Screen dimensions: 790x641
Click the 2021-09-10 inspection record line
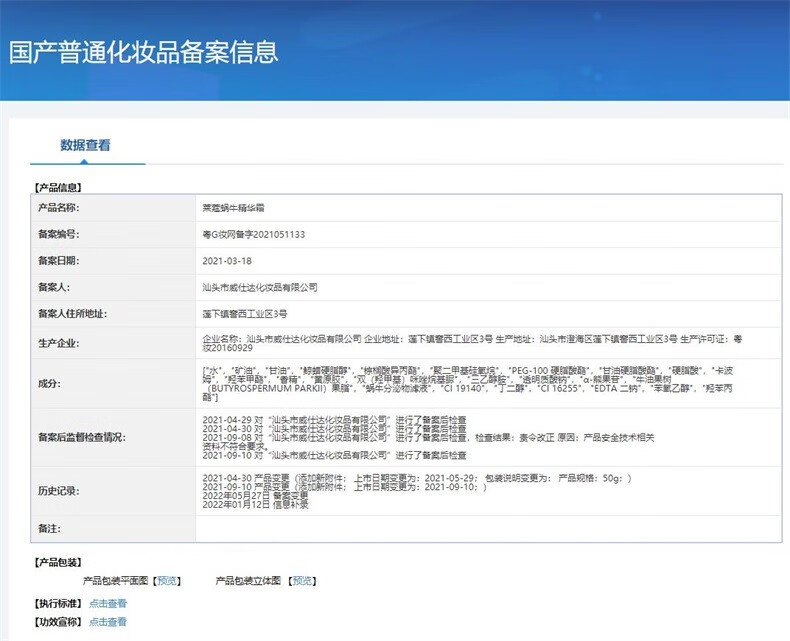click(x=335, y=455)
